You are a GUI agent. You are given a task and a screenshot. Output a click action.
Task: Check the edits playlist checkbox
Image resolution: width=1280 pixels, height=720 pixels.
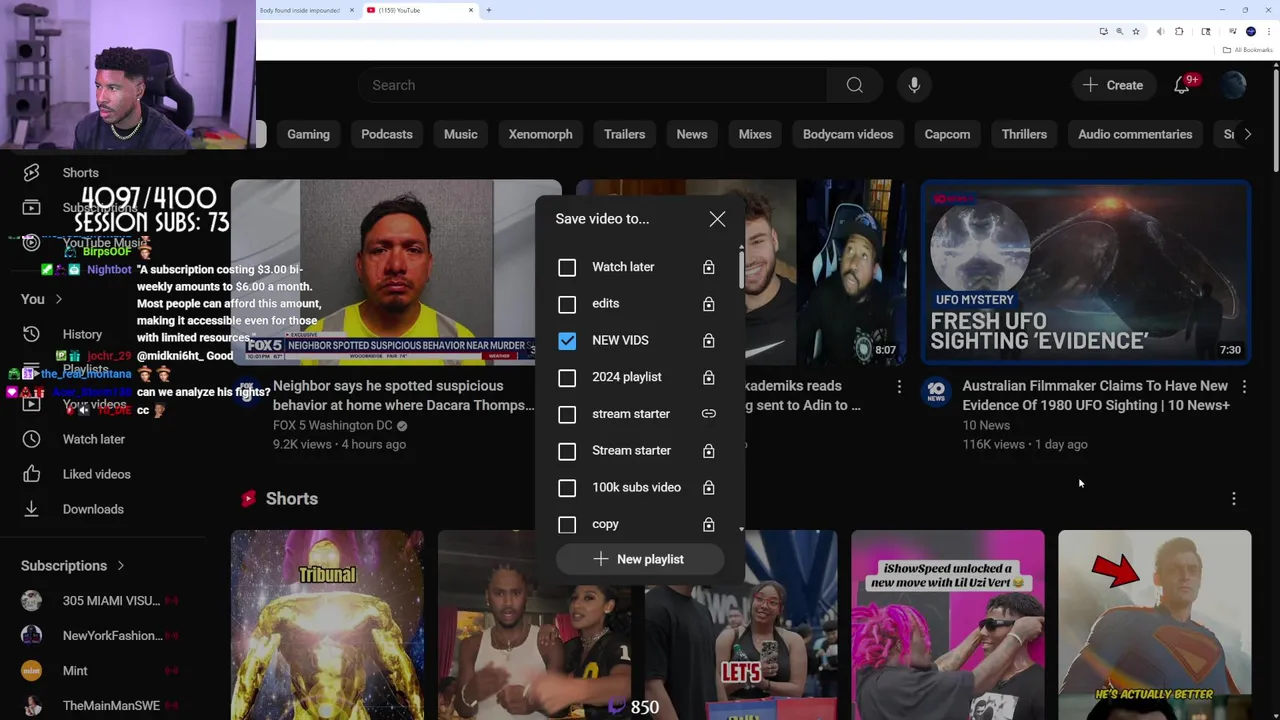(x=567, y=304)
